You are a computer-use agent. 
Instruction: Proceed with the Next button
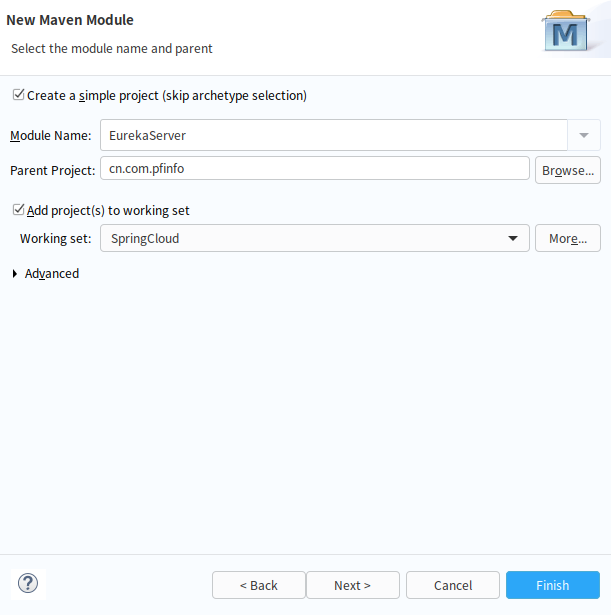[353, 585]
